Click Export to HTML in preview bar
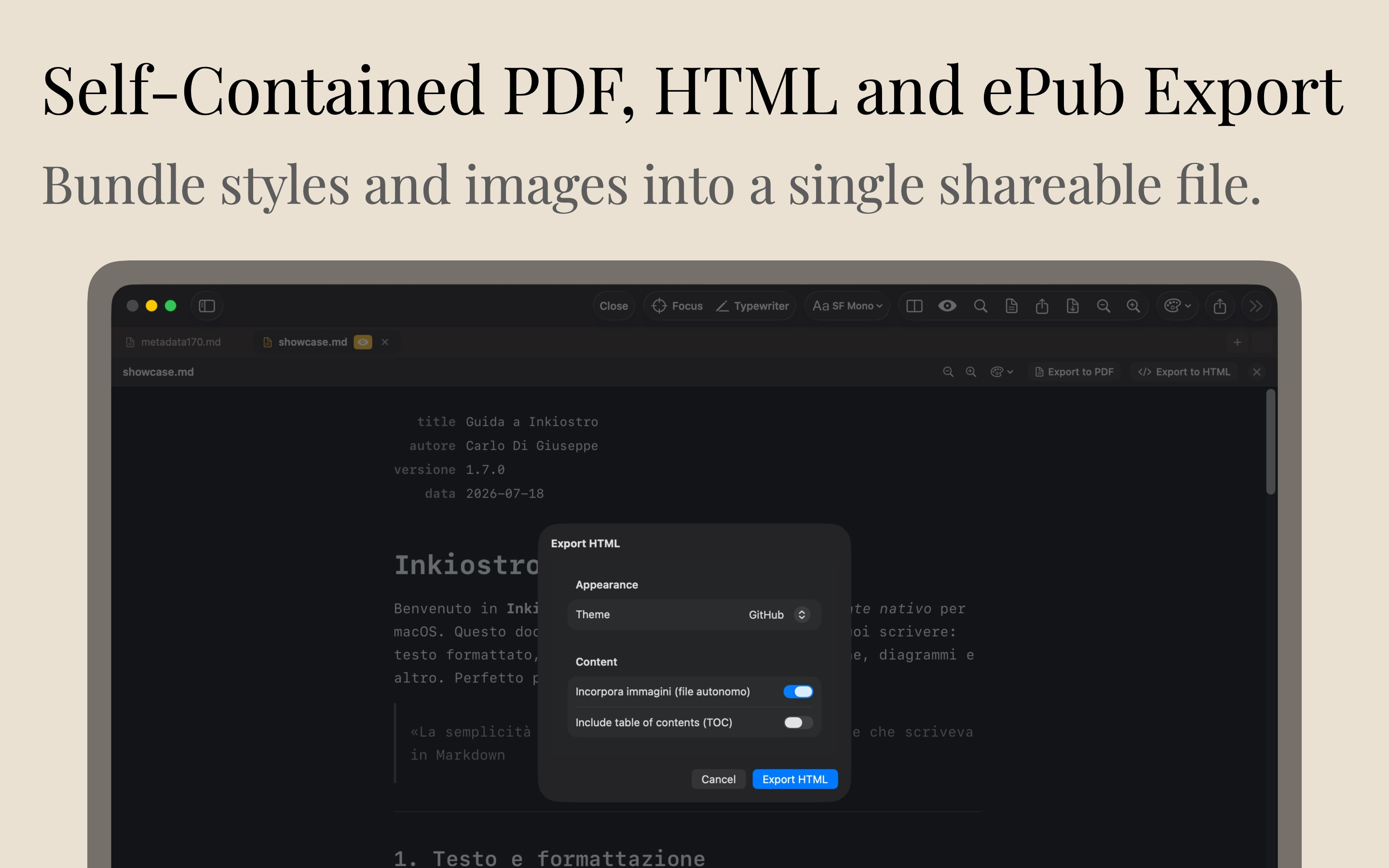The image size is (1389, 868). [x=1184, y=372]
